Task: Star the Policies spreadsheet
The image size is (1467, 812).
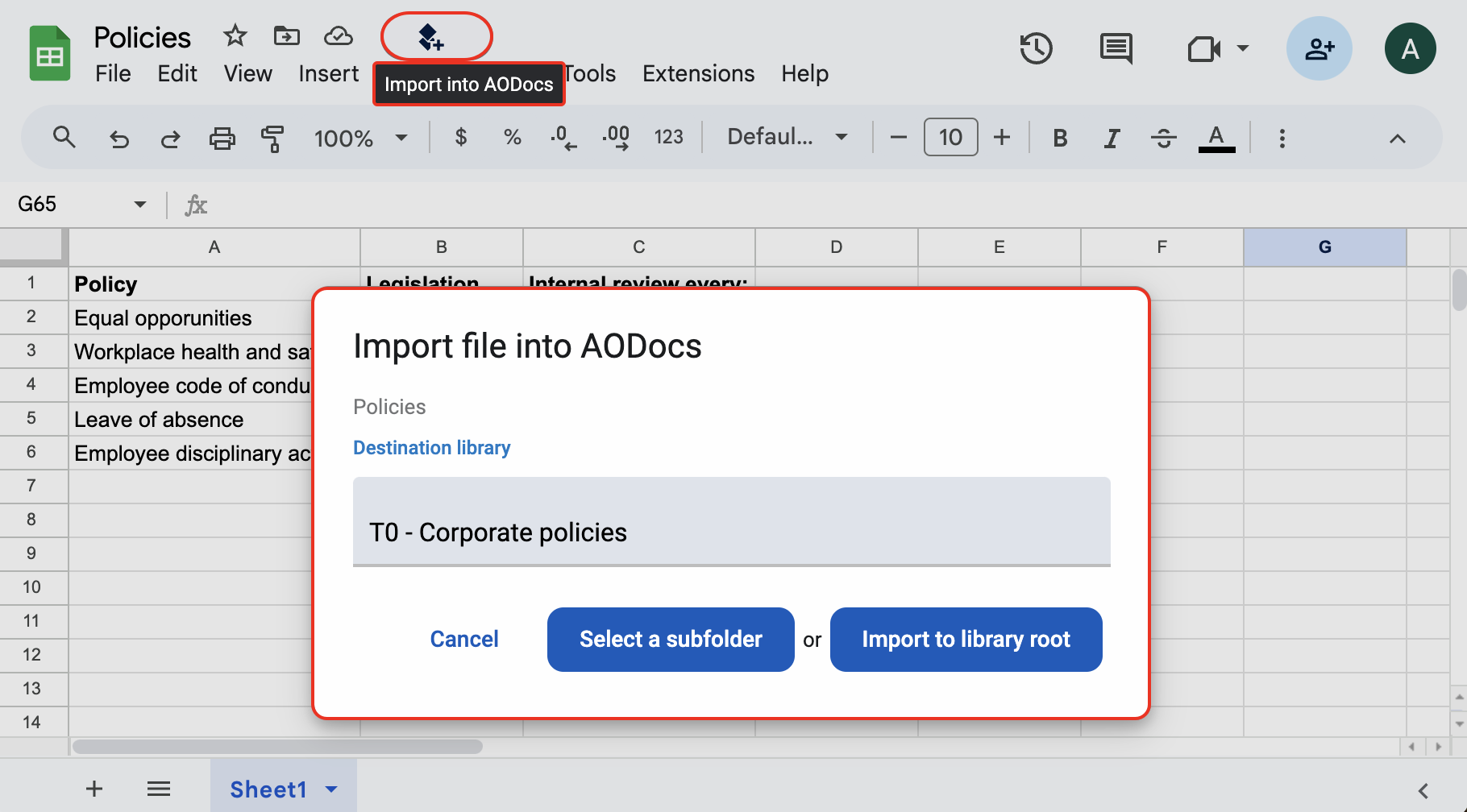Action: point(235,35)
